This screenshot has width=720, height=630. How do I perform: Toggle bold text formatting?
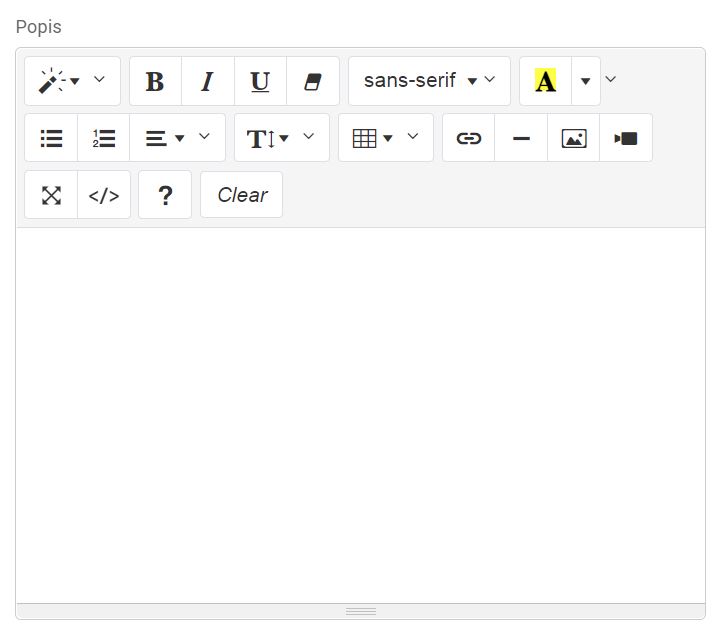click(155, 81)
